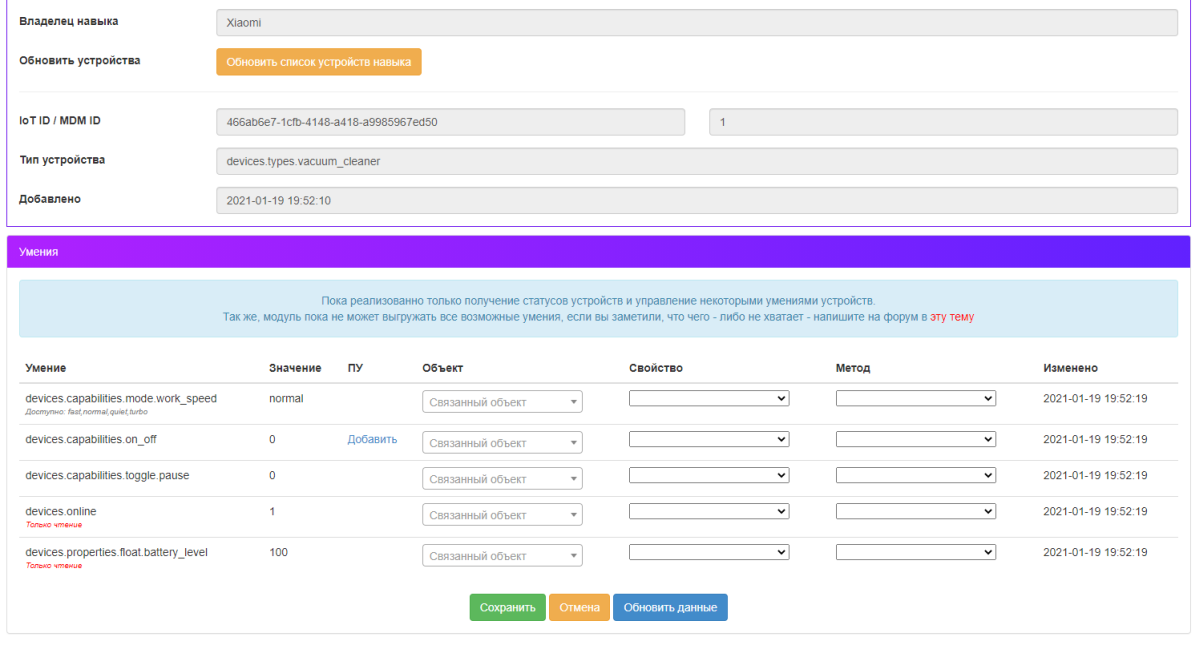The height and width of the screenshot is (645, 1200).
Task: Open Метод dropdown for devices.online row
Action: [915, 511]
